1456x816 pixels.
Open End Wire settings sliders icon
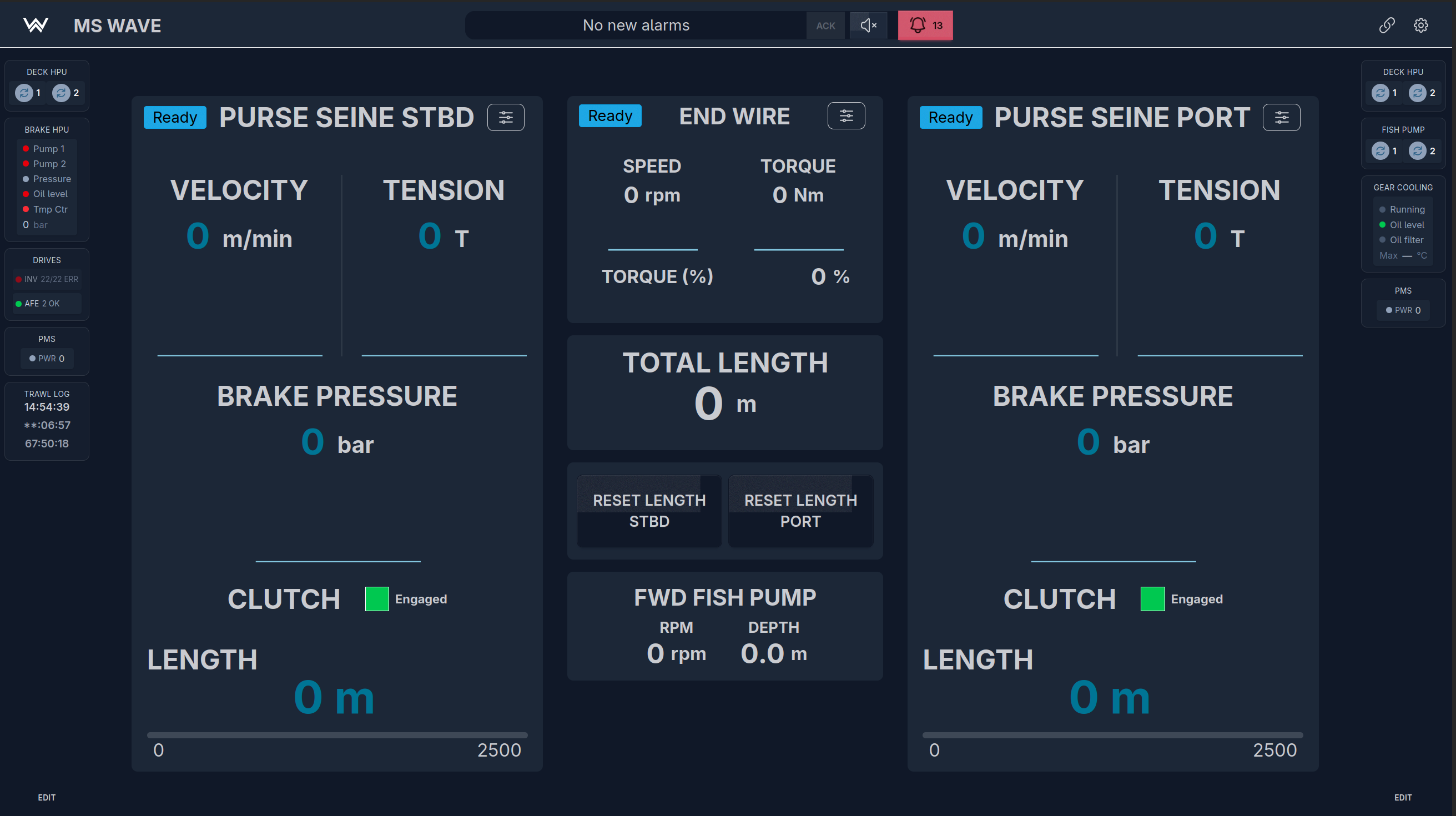[846, 116]
